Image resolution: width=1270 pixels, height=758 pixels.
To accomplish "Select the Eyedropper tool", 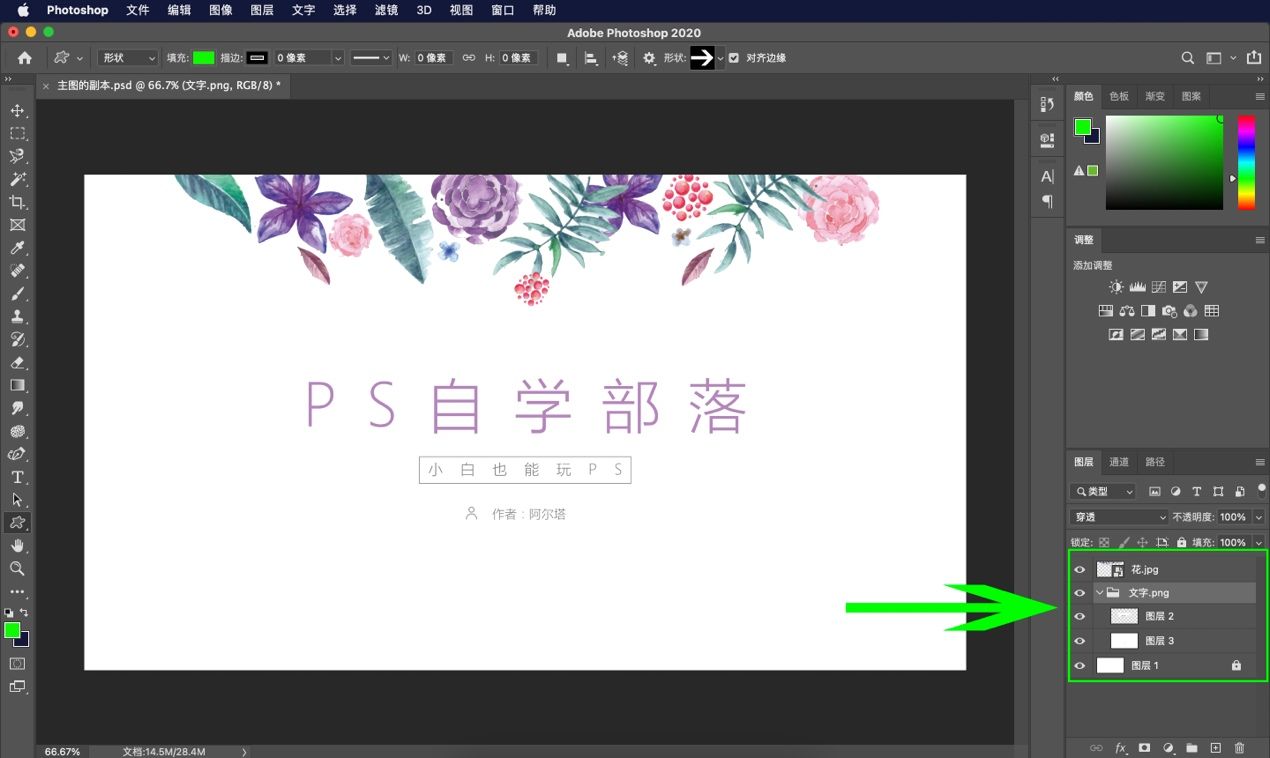I will [16, 248].
